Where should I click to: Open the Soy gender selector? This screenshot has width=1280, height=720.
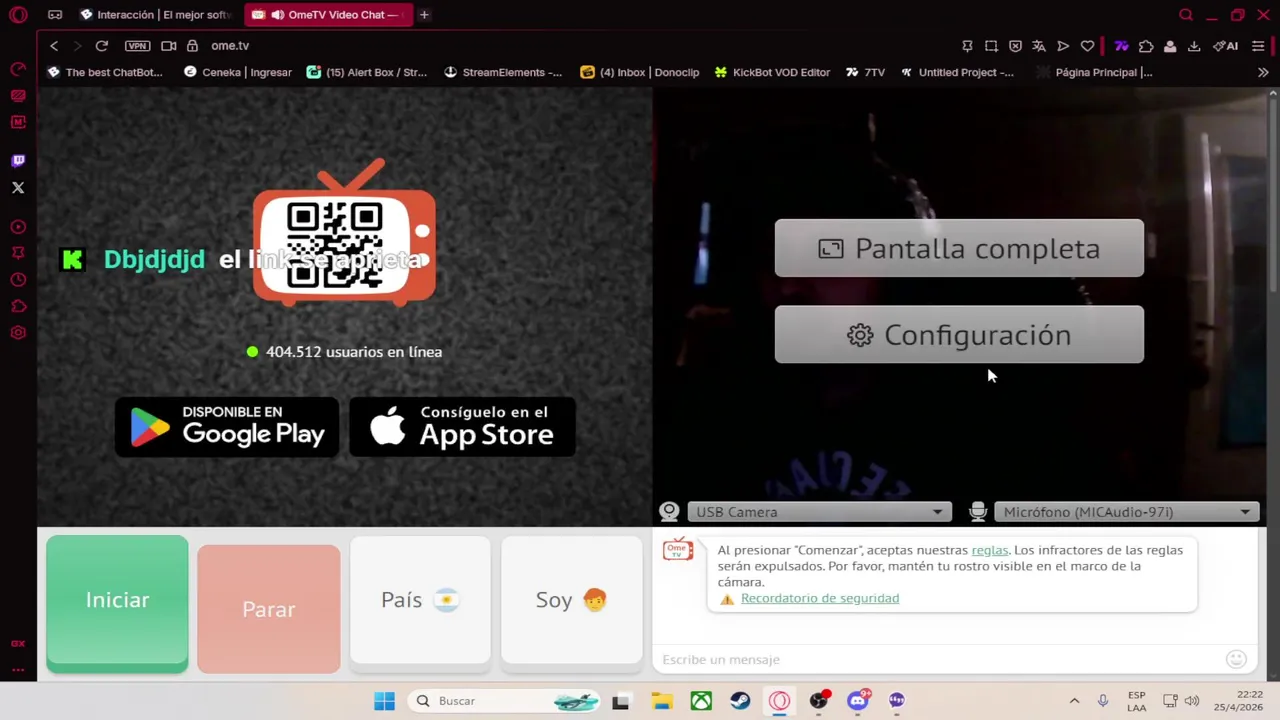click(571, 600)
